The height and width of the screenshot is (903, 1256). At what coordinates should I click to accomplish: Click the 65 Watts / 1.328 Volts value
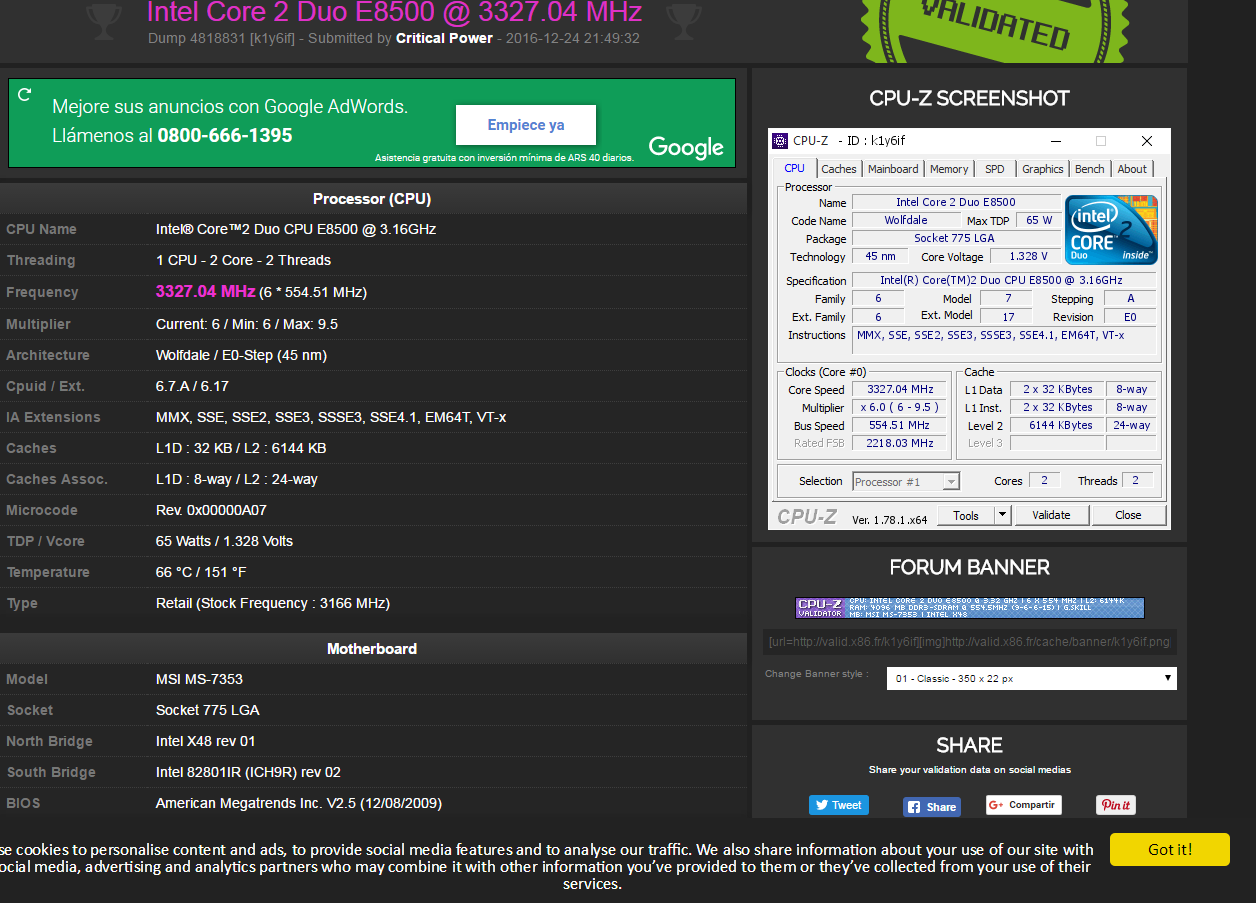[x=224, y=541]
